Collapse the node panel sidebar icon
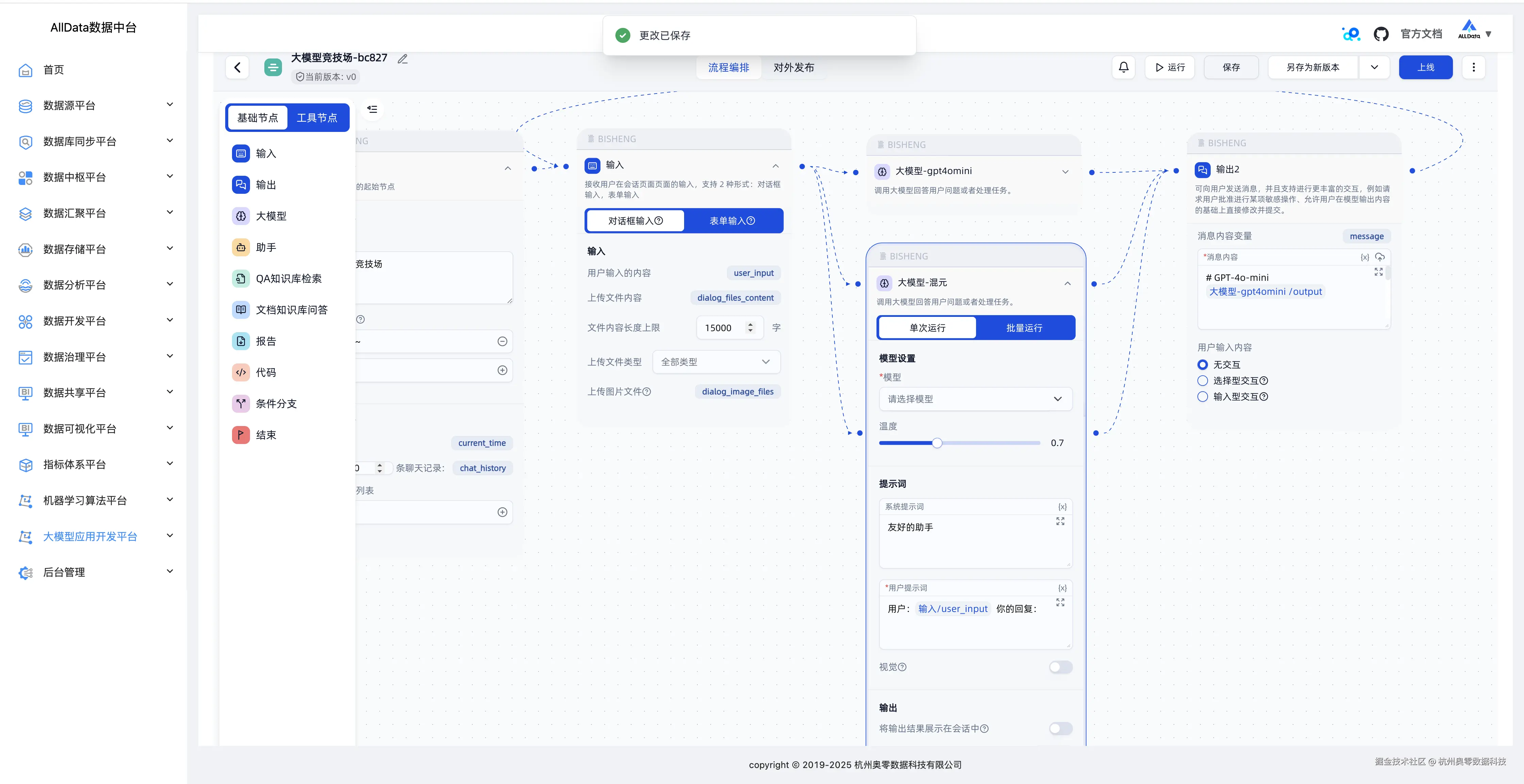The height and width of the screenshot is (784, 1524). [372, 109]
